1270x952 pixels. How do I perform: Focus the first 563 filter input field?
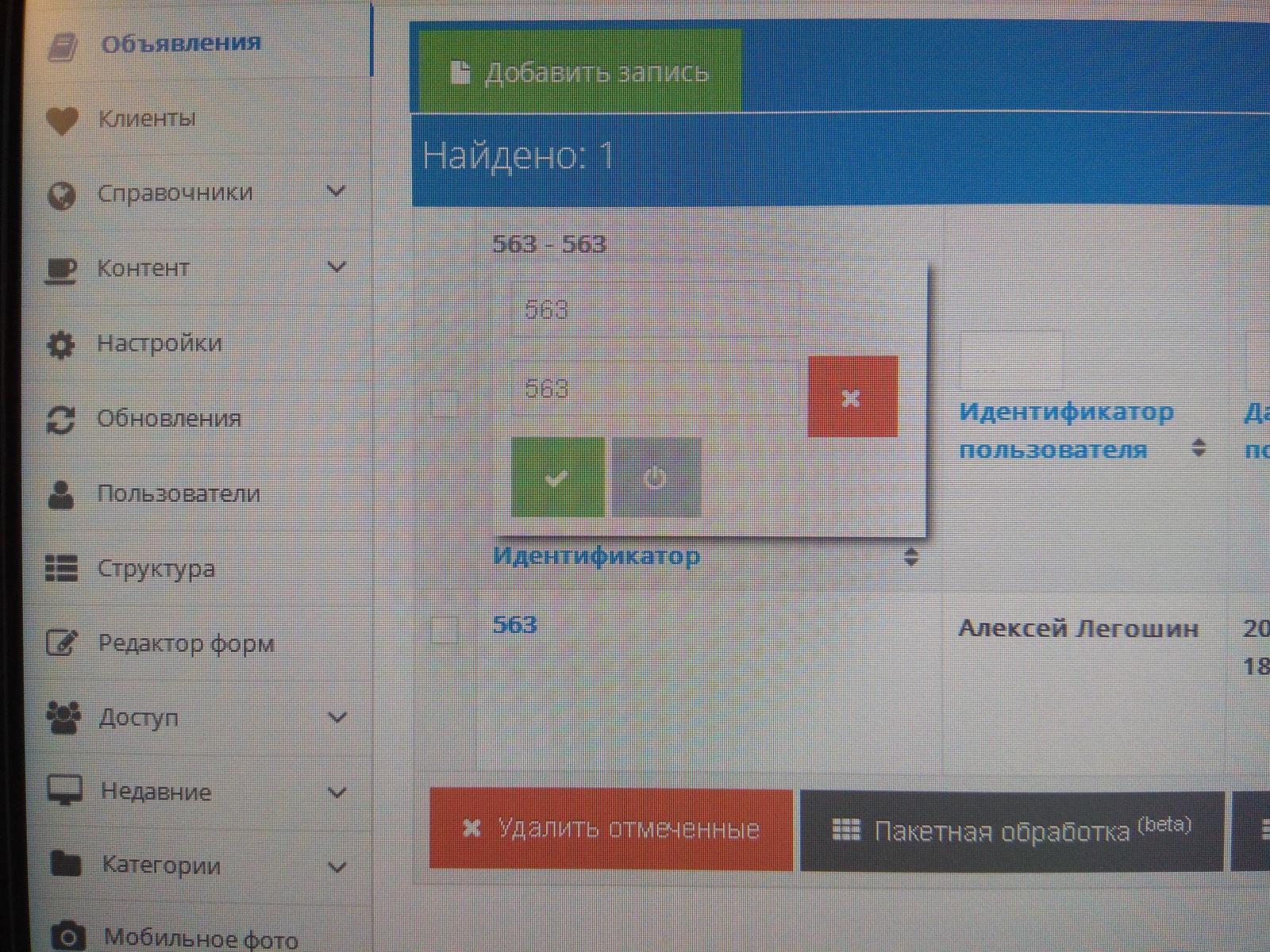655,309
